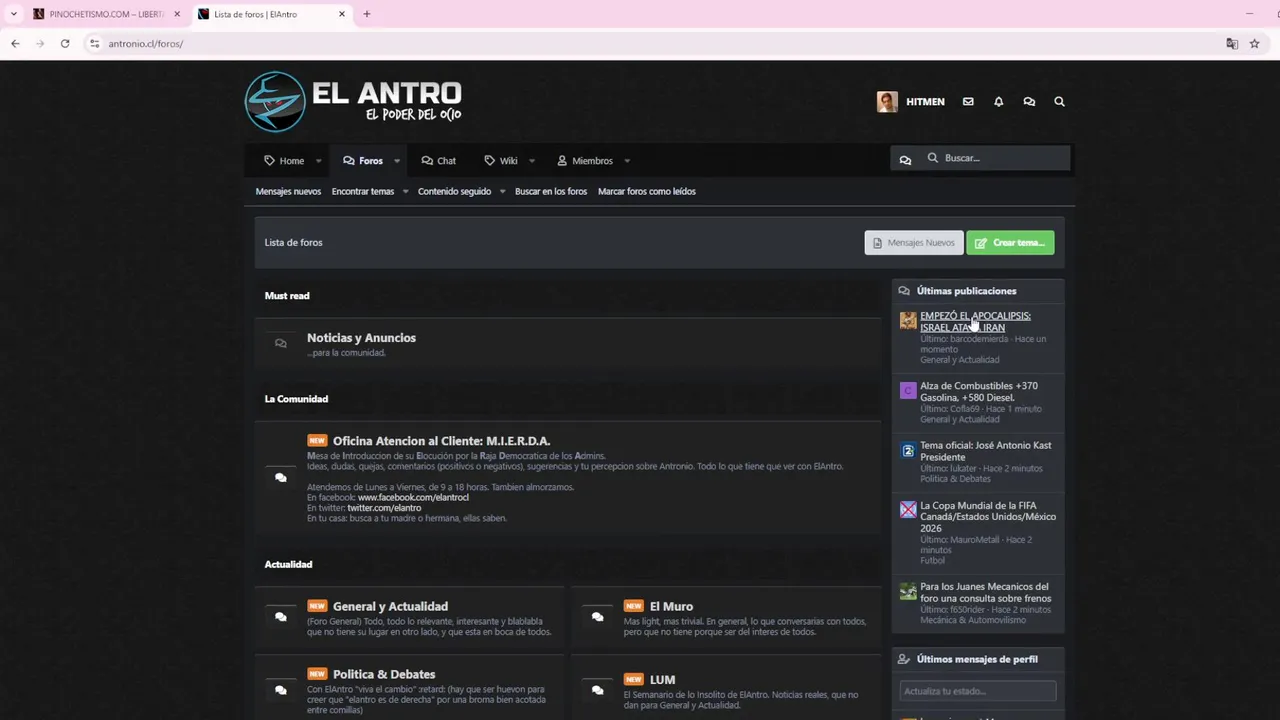Click the MauroMetall poster avatar

click(x=908, y=510)
